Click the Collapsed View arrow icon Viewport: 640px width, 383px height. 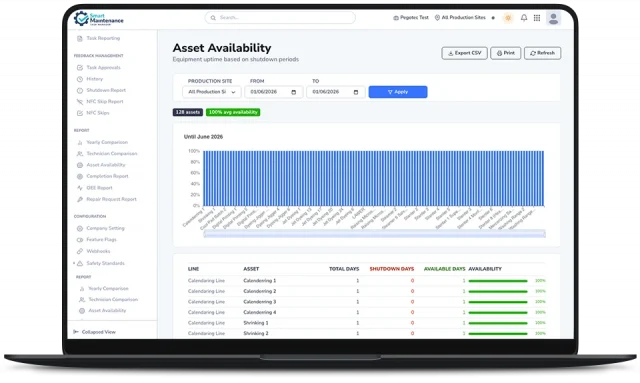click(76, 332)
